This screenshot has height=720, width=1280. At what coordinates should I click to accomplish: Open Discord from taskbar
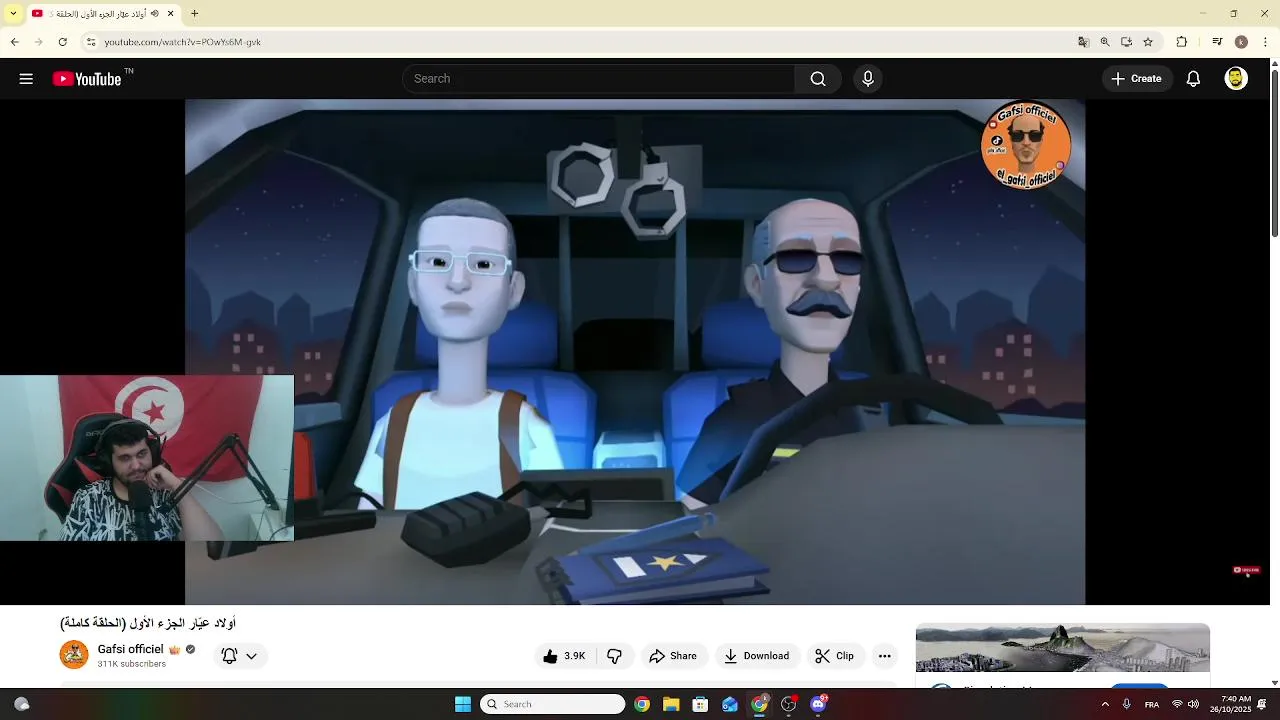pyautogui.click(x=818, y=704)
